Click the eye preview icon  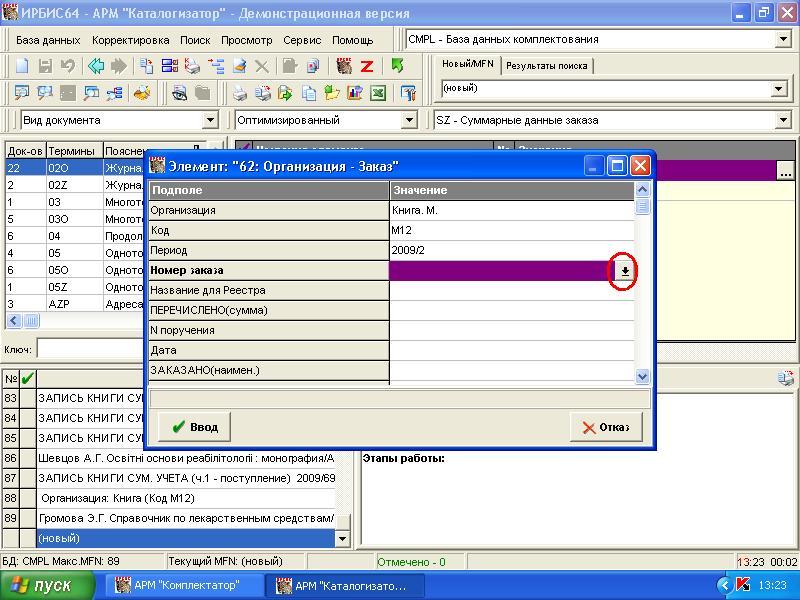click(179, 93)
